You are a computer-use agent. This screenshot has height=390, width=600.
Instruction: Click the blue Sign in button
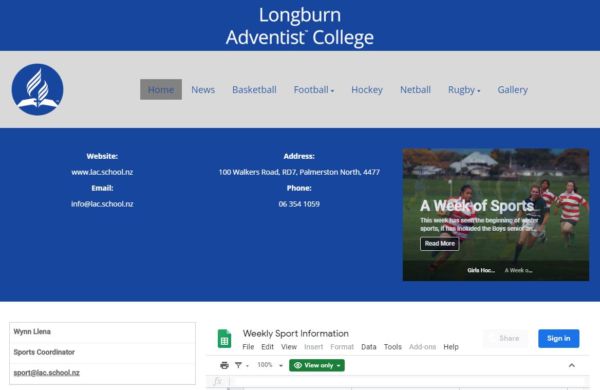558,338
